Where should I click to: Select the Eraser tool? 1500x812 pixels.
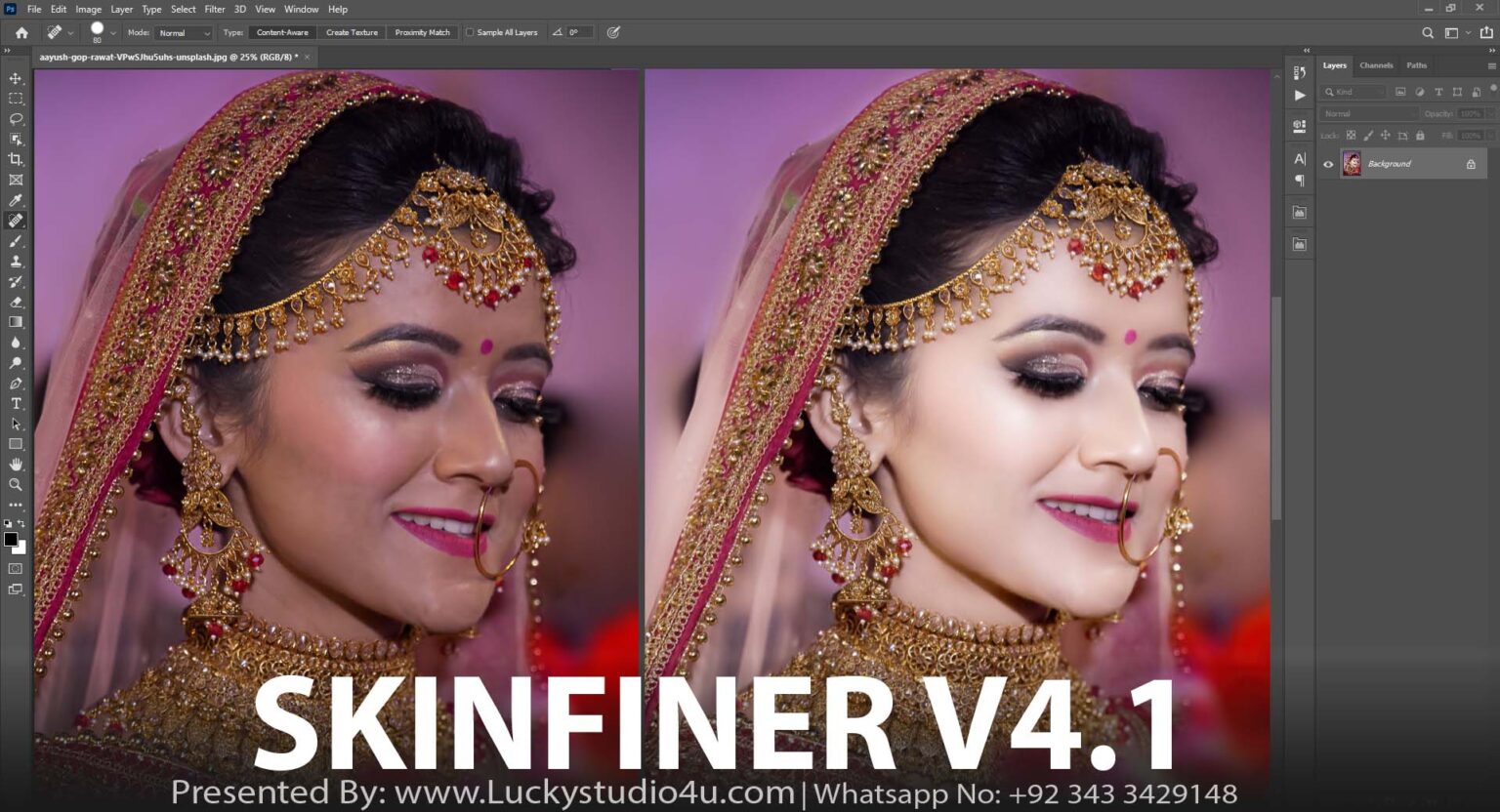pos(16,302)
